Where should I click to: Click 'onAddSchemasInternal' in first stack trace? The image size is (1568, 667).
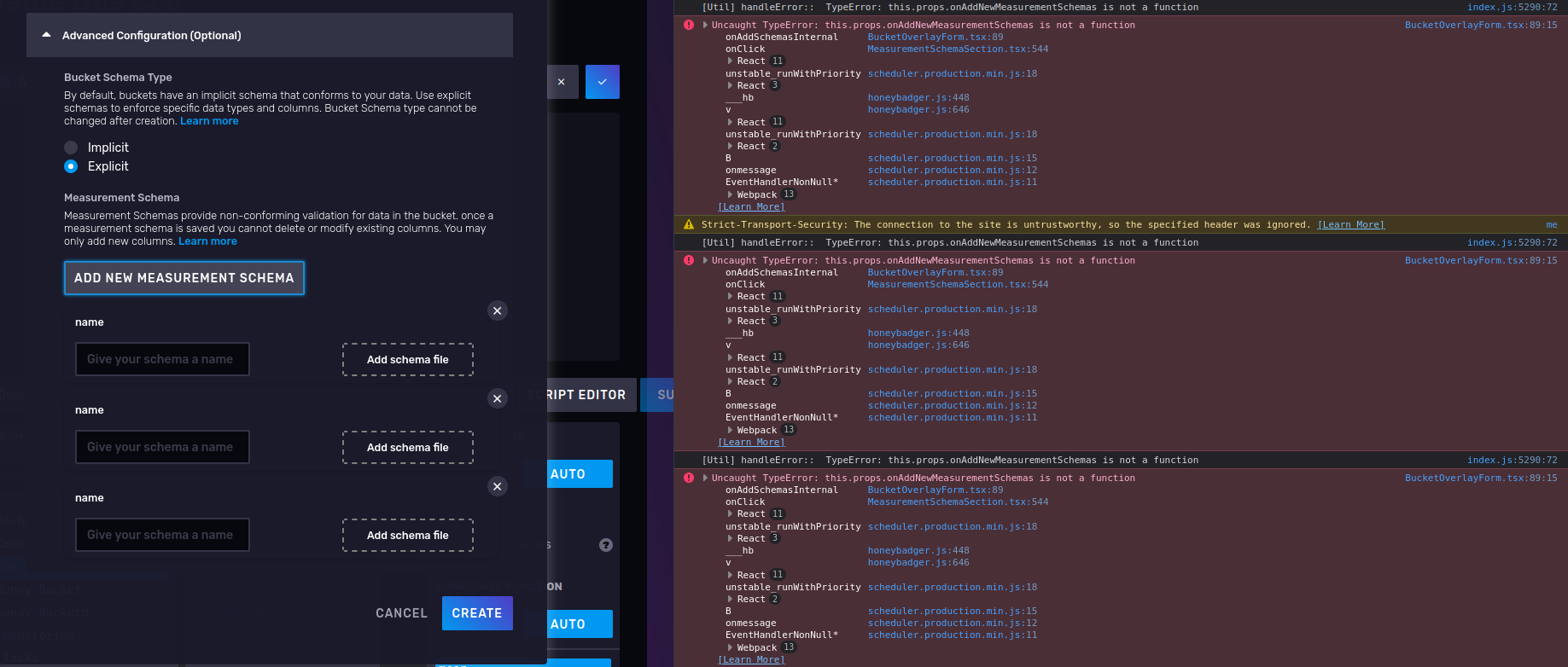pos(782,37)
